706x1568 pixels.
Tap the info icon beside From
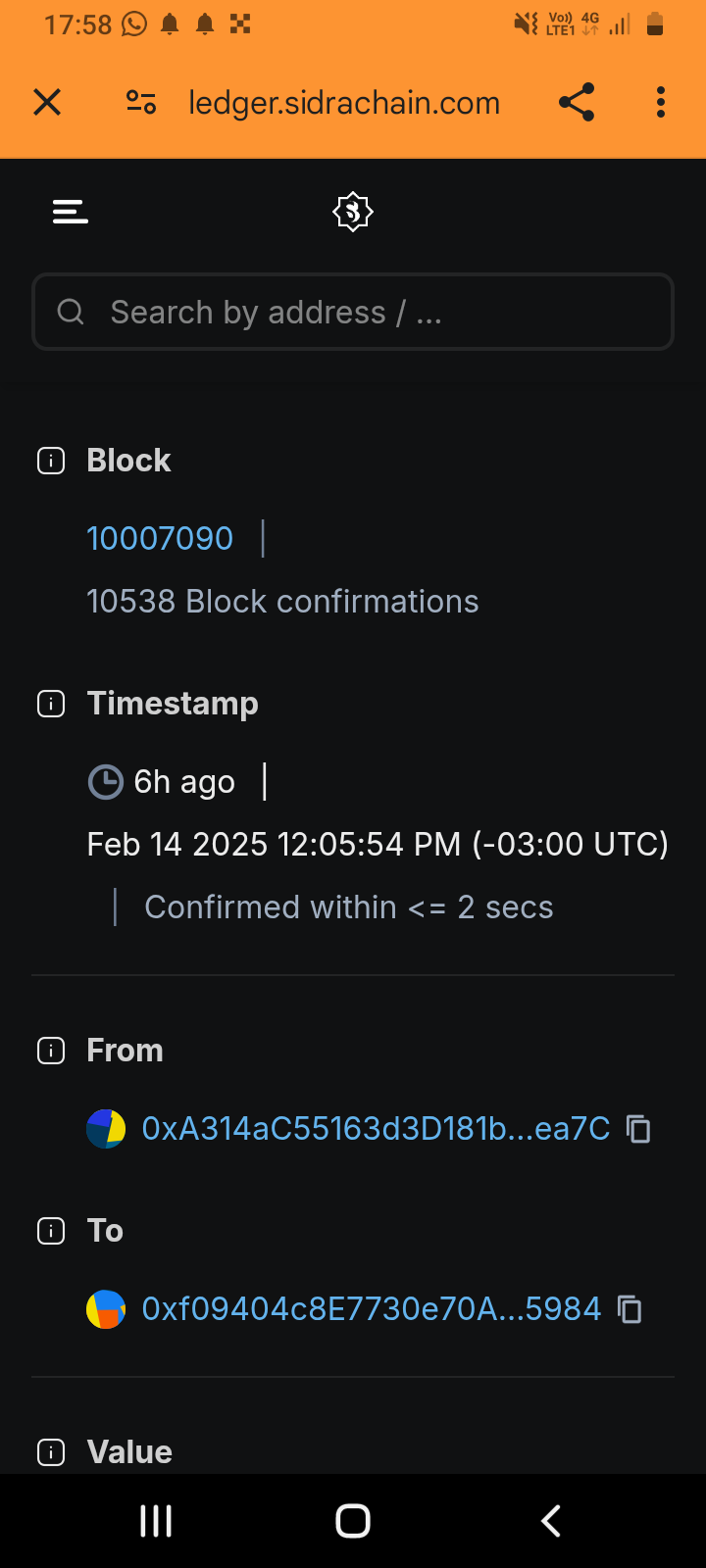(51, 1051)
